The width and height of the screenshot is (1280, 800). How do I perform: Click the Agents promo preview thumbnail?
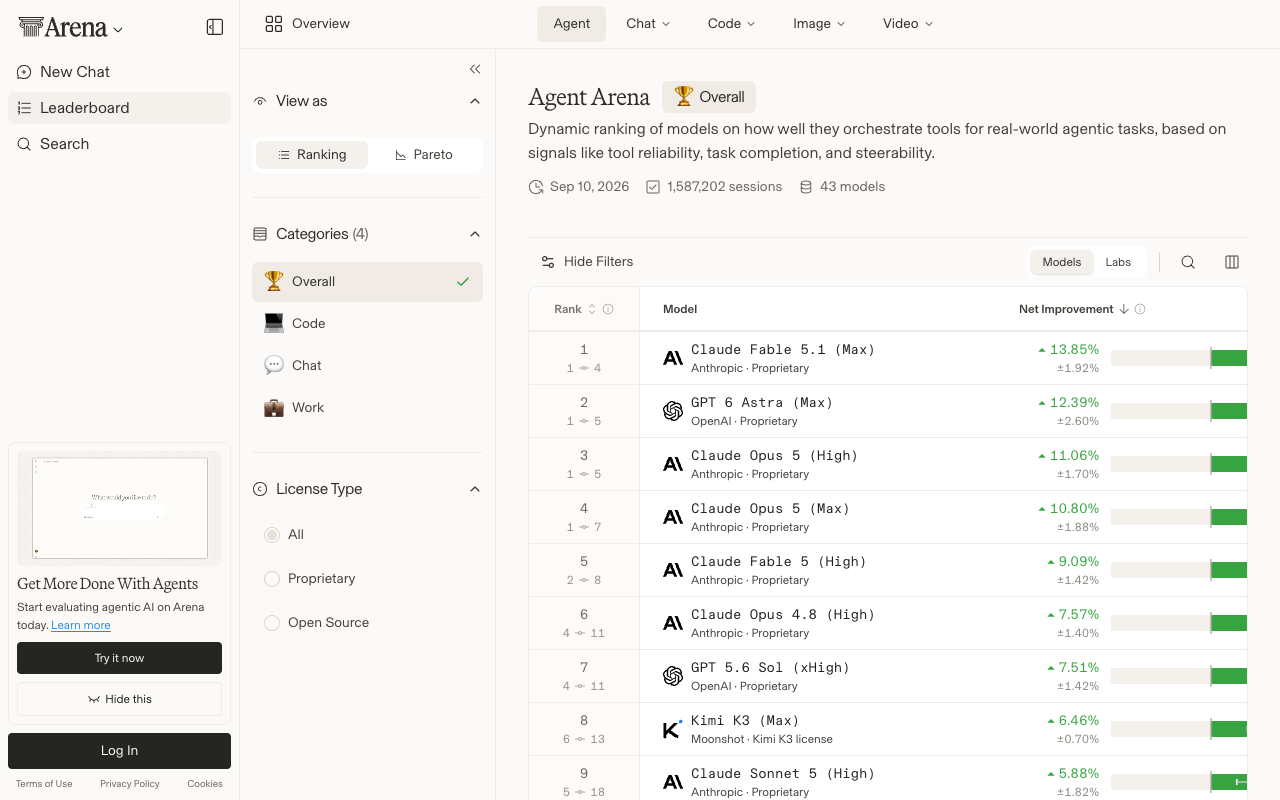point(119,507)
